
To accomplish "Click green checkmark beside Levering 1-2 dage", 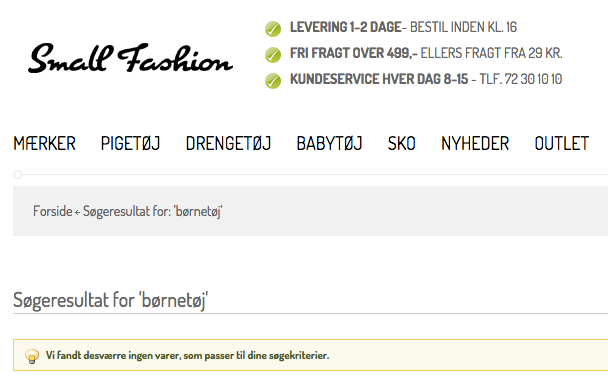I will coord(273,29).
